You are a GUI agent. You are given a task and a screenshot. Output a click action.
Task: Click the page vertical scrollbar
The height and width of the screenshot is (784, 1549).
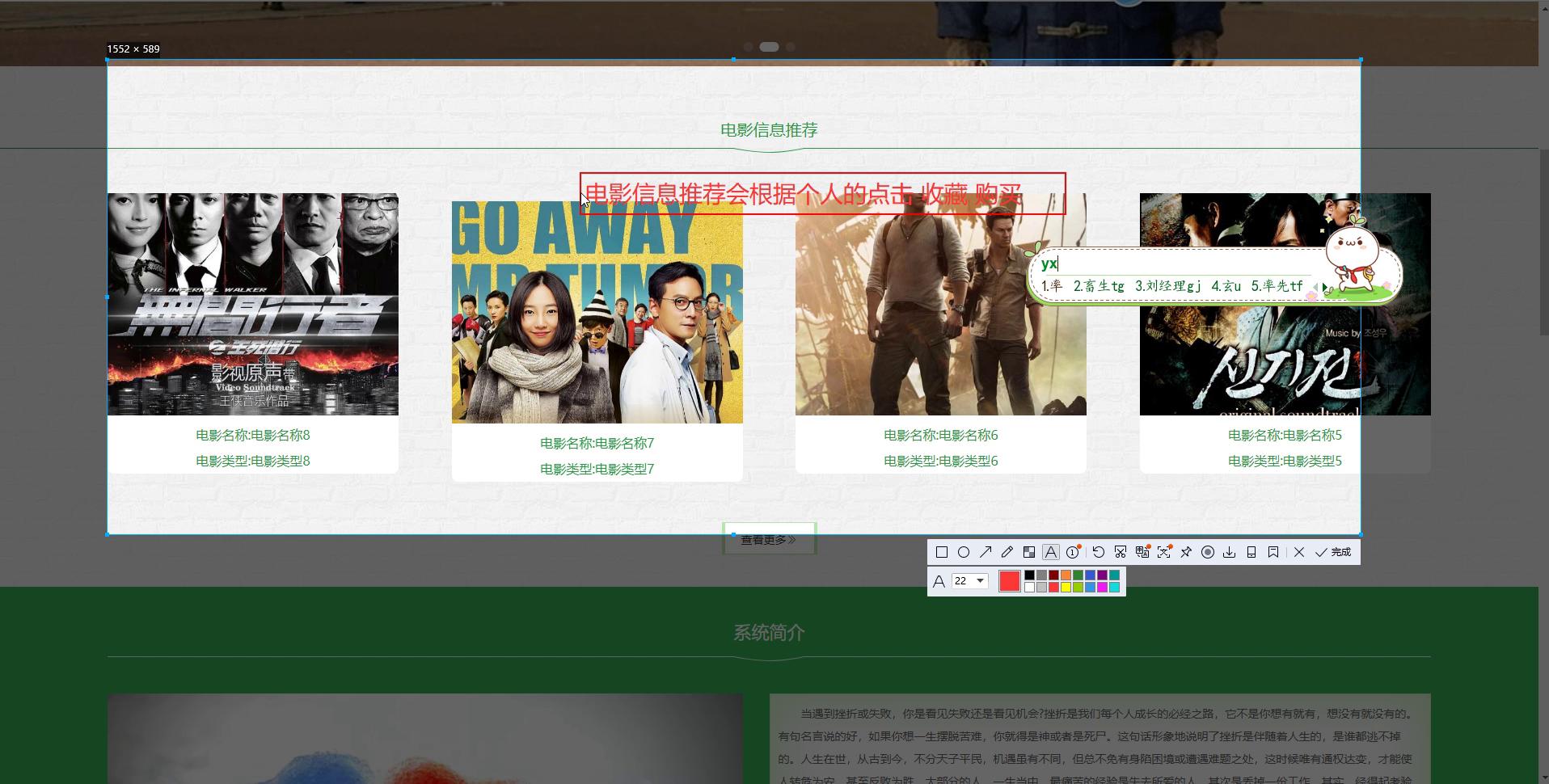coord(1544,242)
